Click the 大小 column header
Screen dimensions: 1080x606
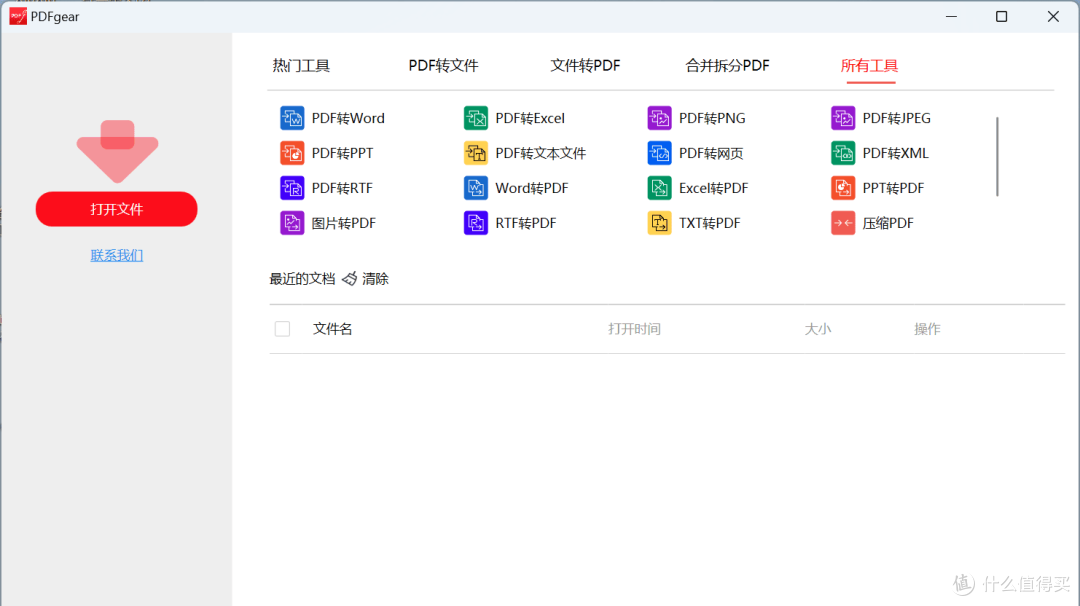coord(818,329)
